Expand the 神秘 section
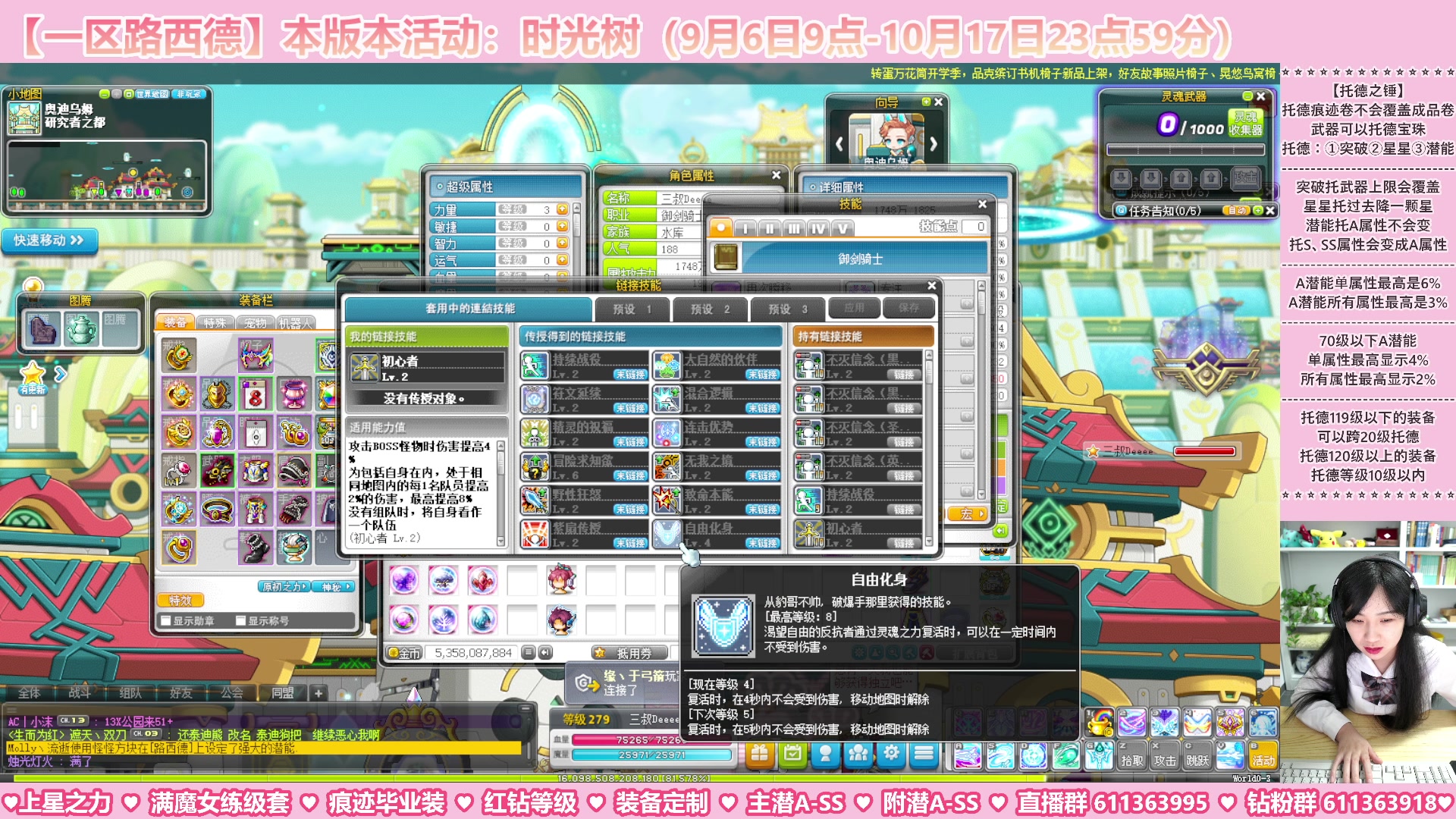This screenshot has height=819, width=1456. click(334, 587)
